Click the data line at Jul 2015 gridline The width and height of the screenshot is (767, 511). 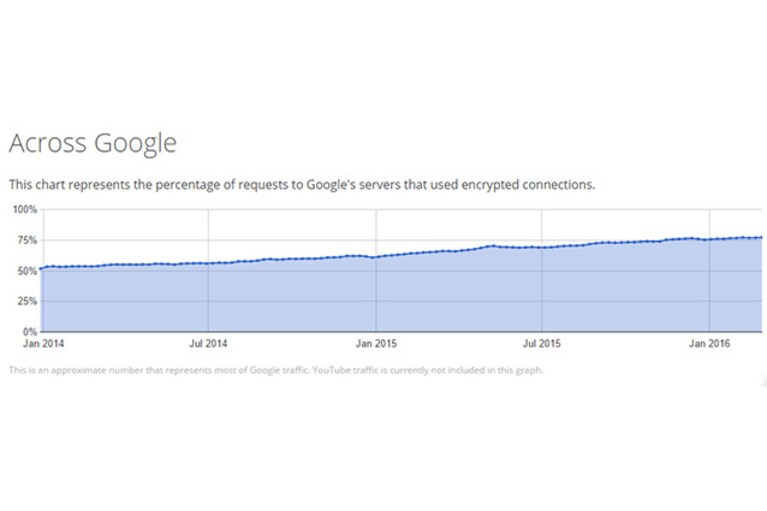[541, 247]
